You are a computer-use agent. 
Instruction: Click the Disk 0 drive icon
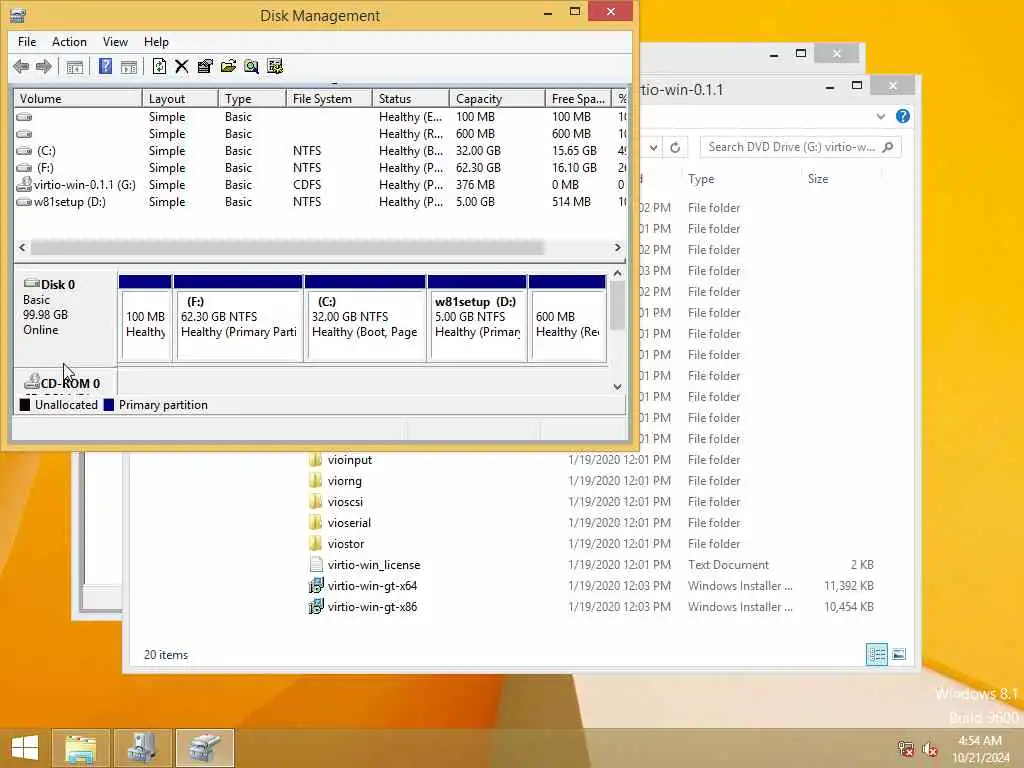tap(31, 283)
